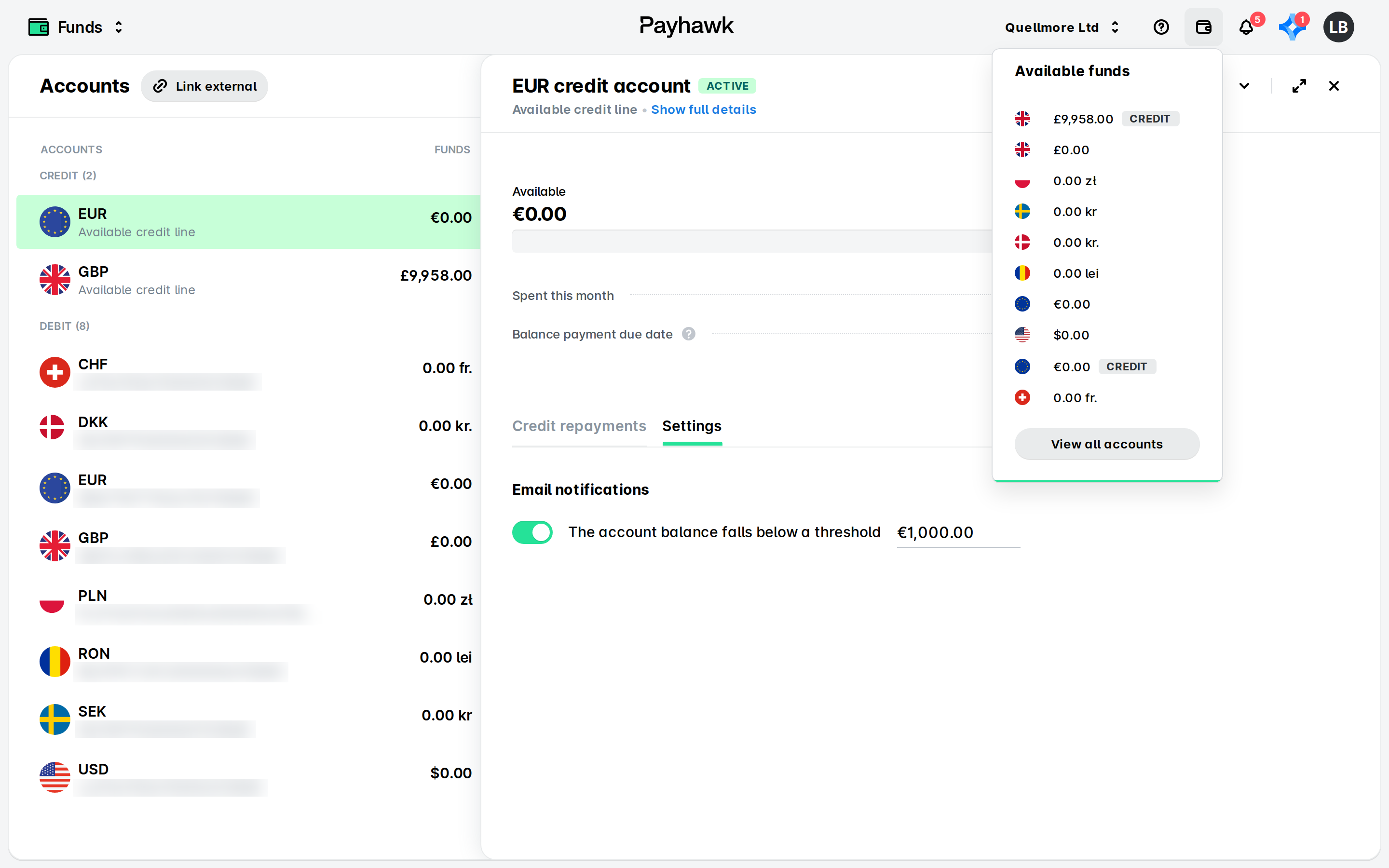Open notifications bell with 5 alerts
Viewport: 1389px width, 868px height.
[1246, 27]
